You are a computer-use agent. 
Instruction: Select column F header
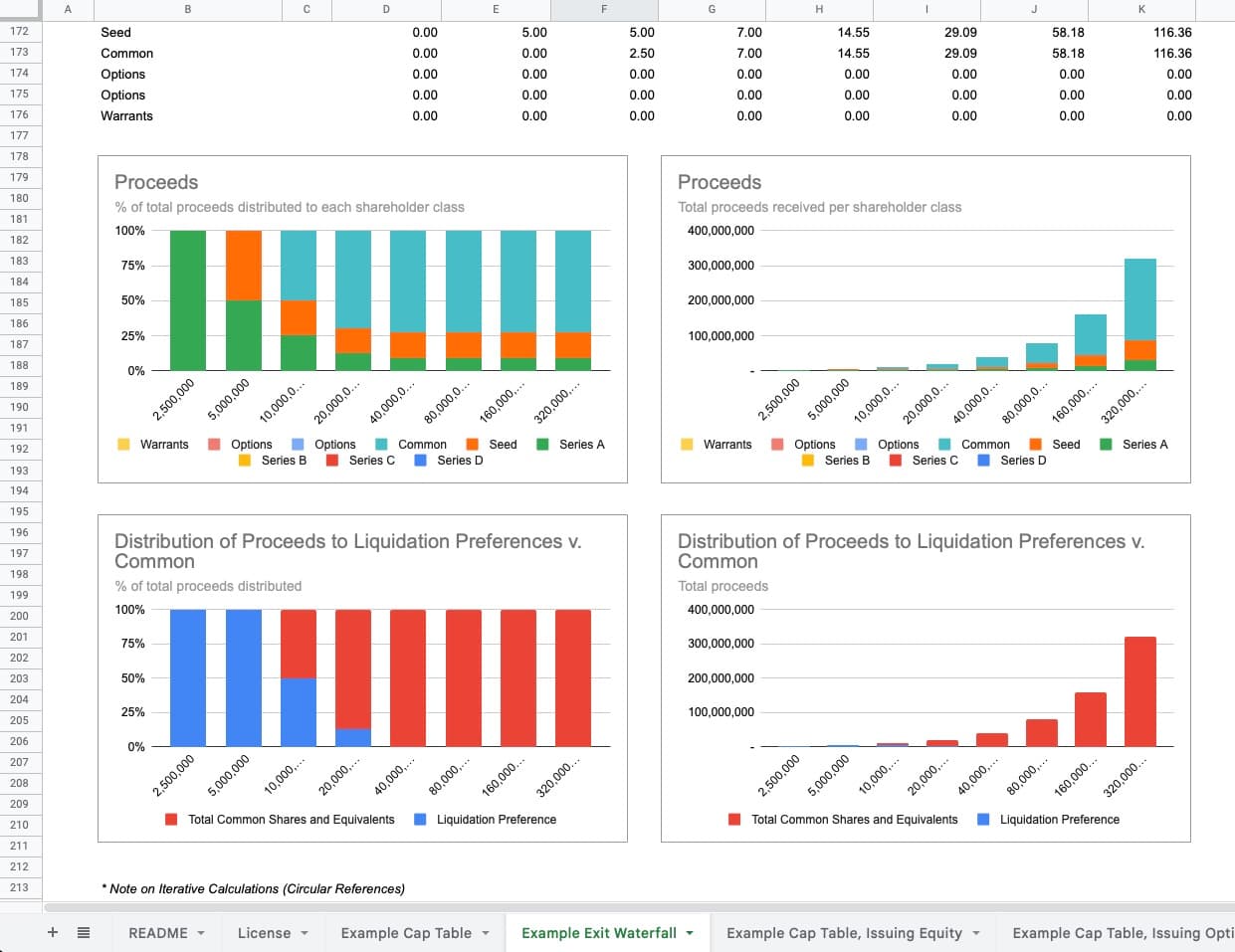(603, 10)
